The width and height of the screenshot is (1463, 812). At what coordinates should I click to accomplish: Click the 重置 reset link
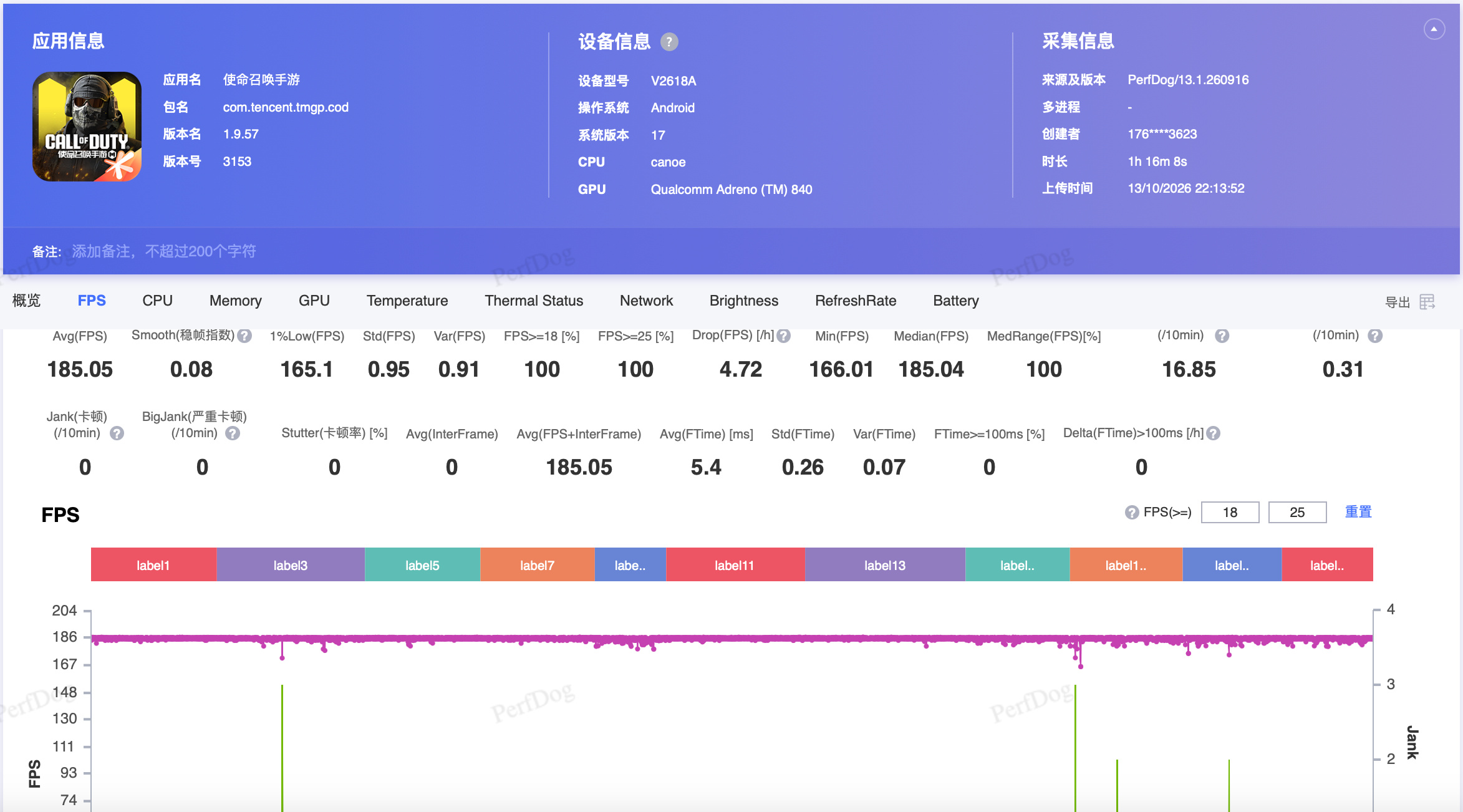tap(1358, 512)
